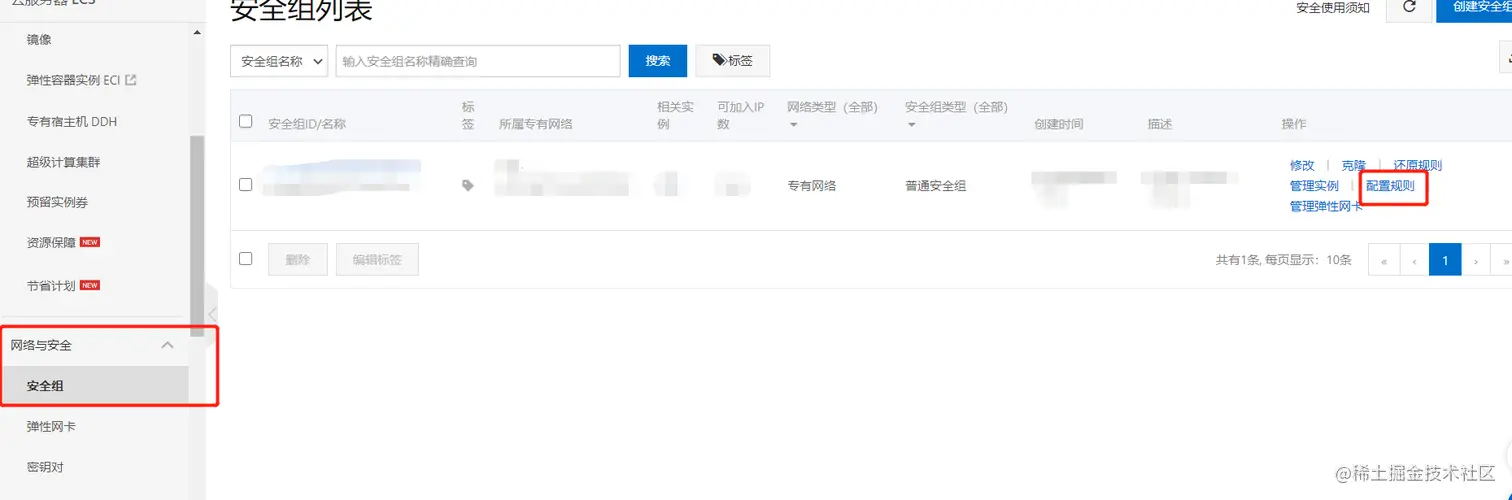This screenshot has width=1512, height=500.
Task: Go to first page with « pager
Action: pyautogui.click(x=1384, y=260)
